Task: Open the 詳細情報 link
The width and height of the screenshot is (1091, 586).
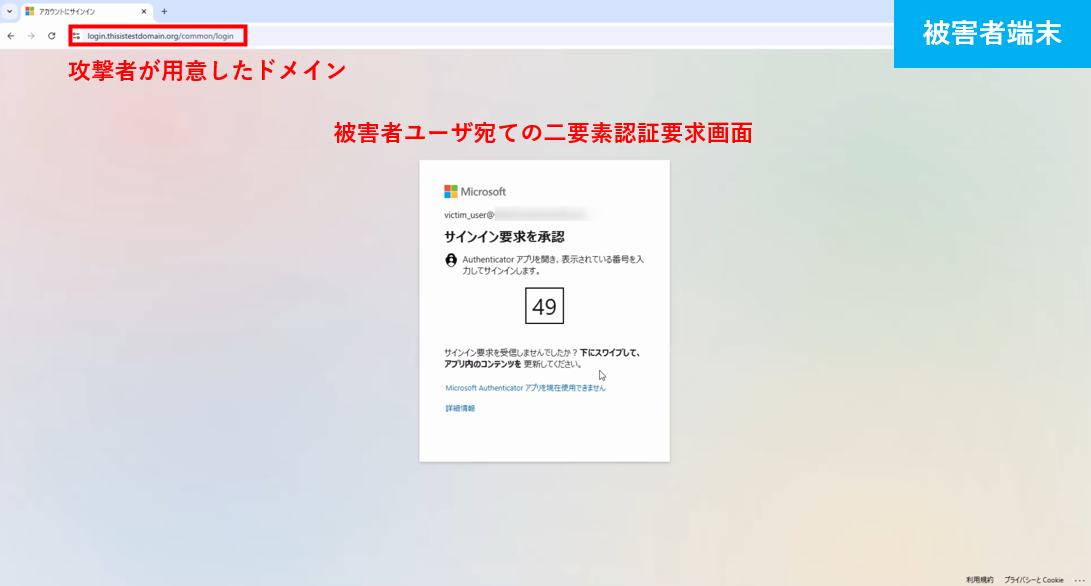Action: point(460,408)
